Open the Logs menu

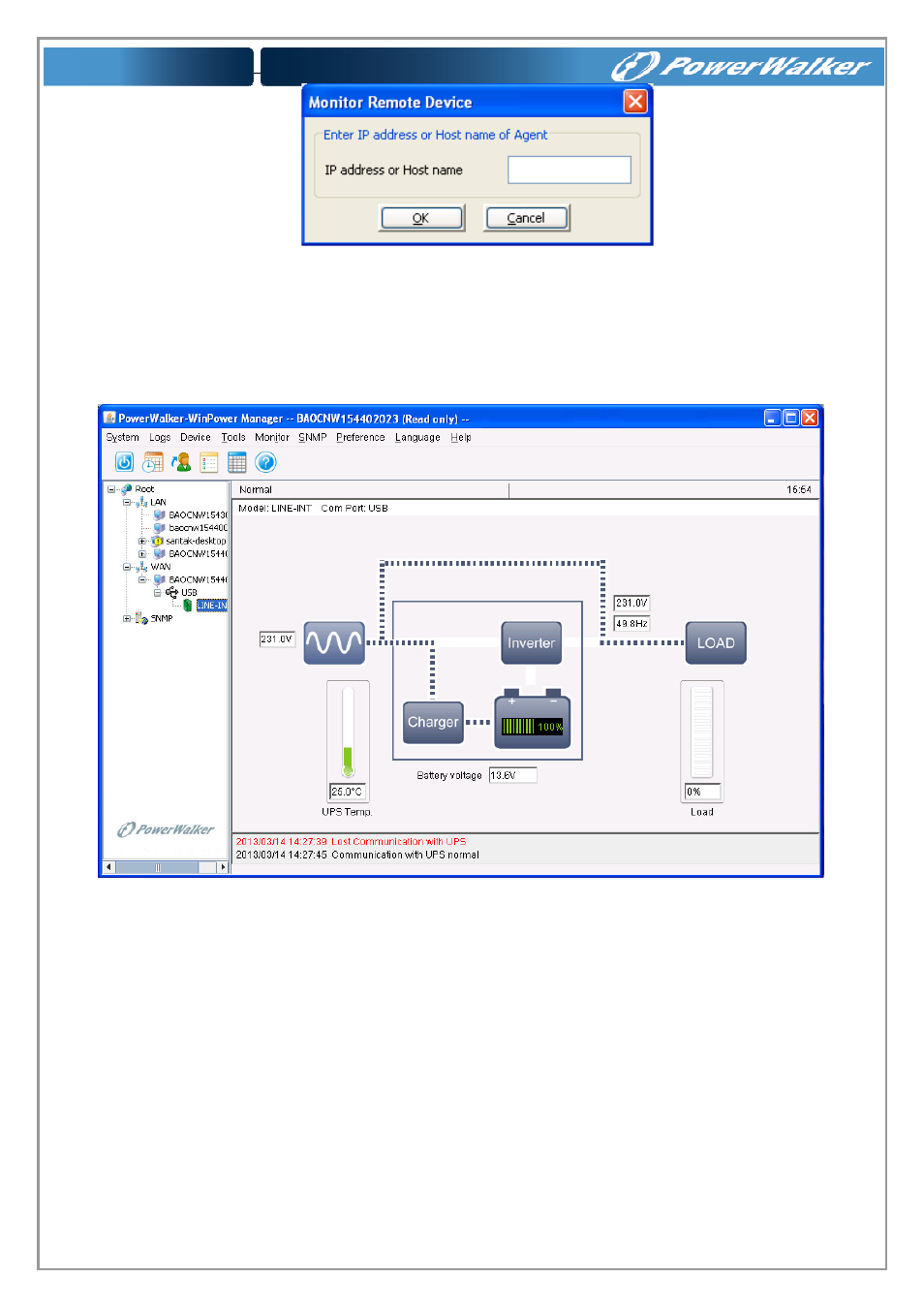tap(160, 437)
